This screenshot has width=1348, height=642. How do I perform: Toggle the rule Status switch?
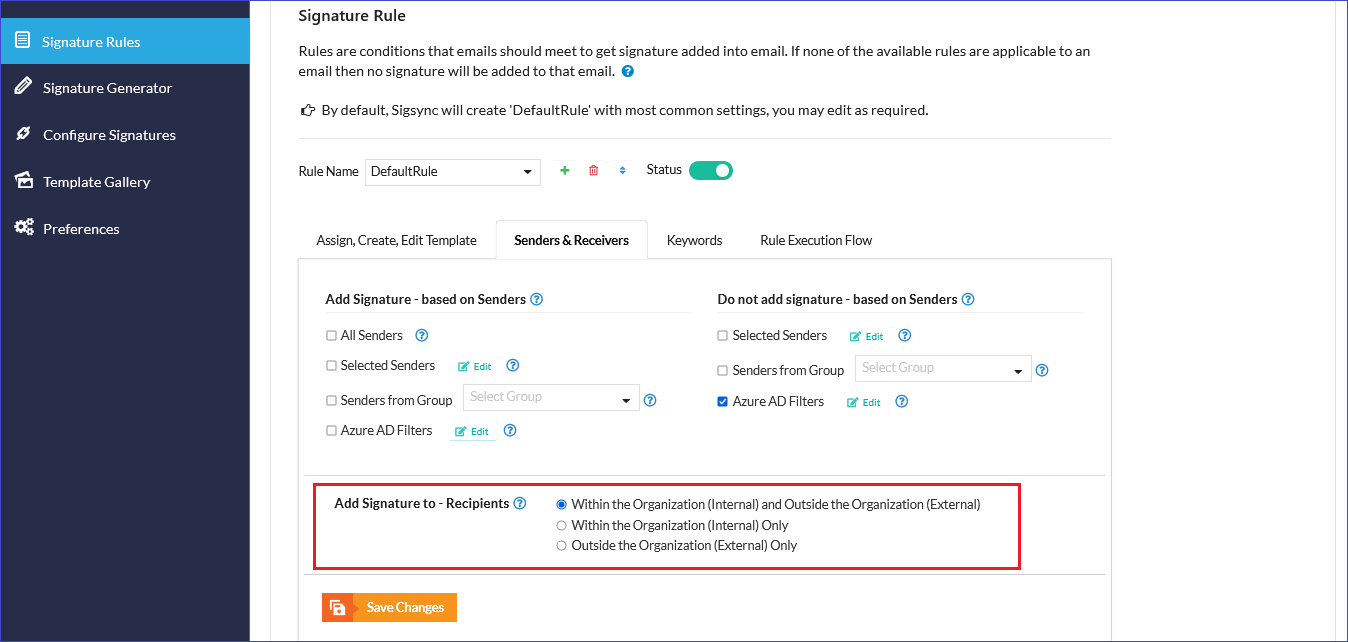coord(711,170)
